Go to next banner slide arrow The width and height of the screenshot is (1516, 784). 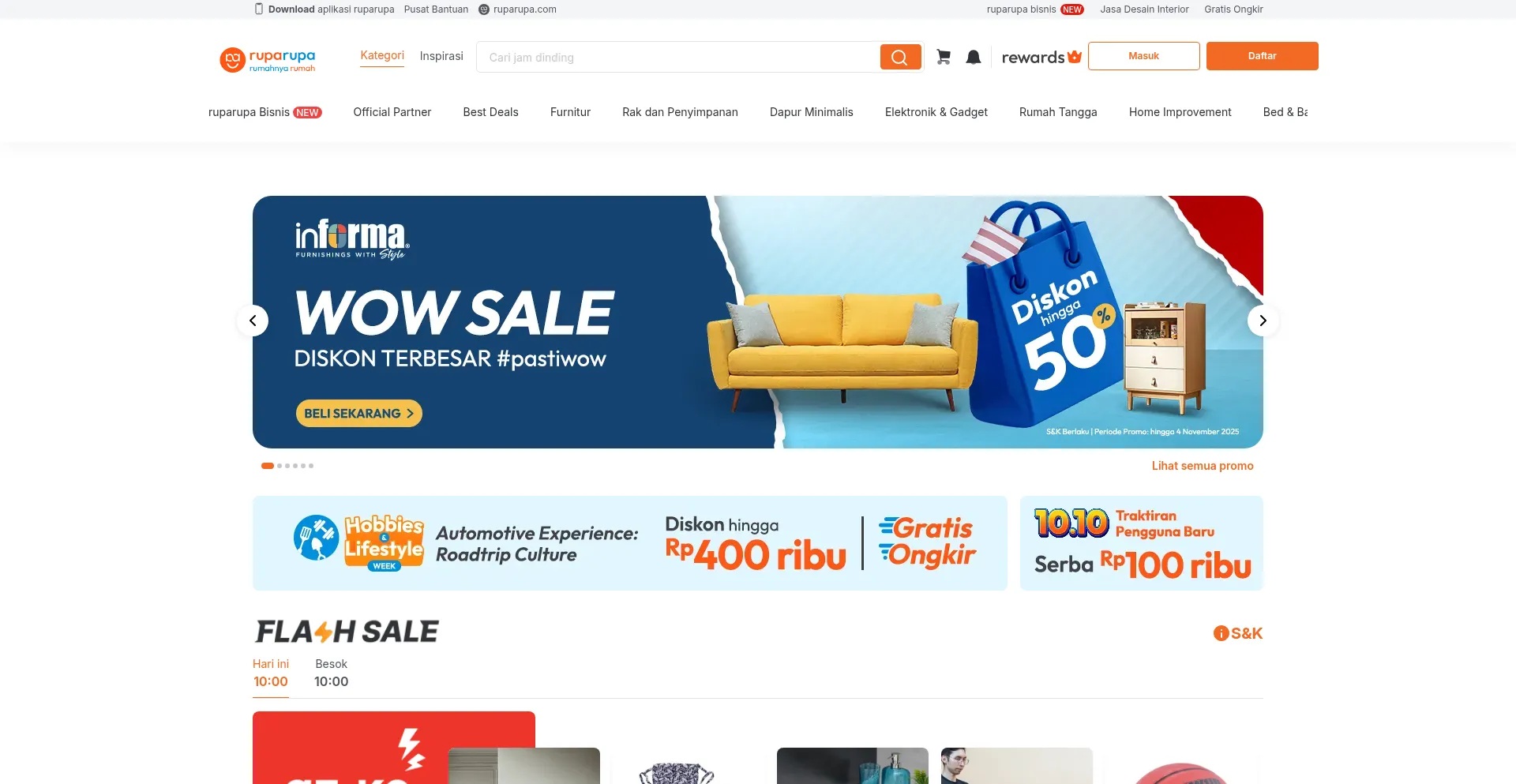(1263, 321)
